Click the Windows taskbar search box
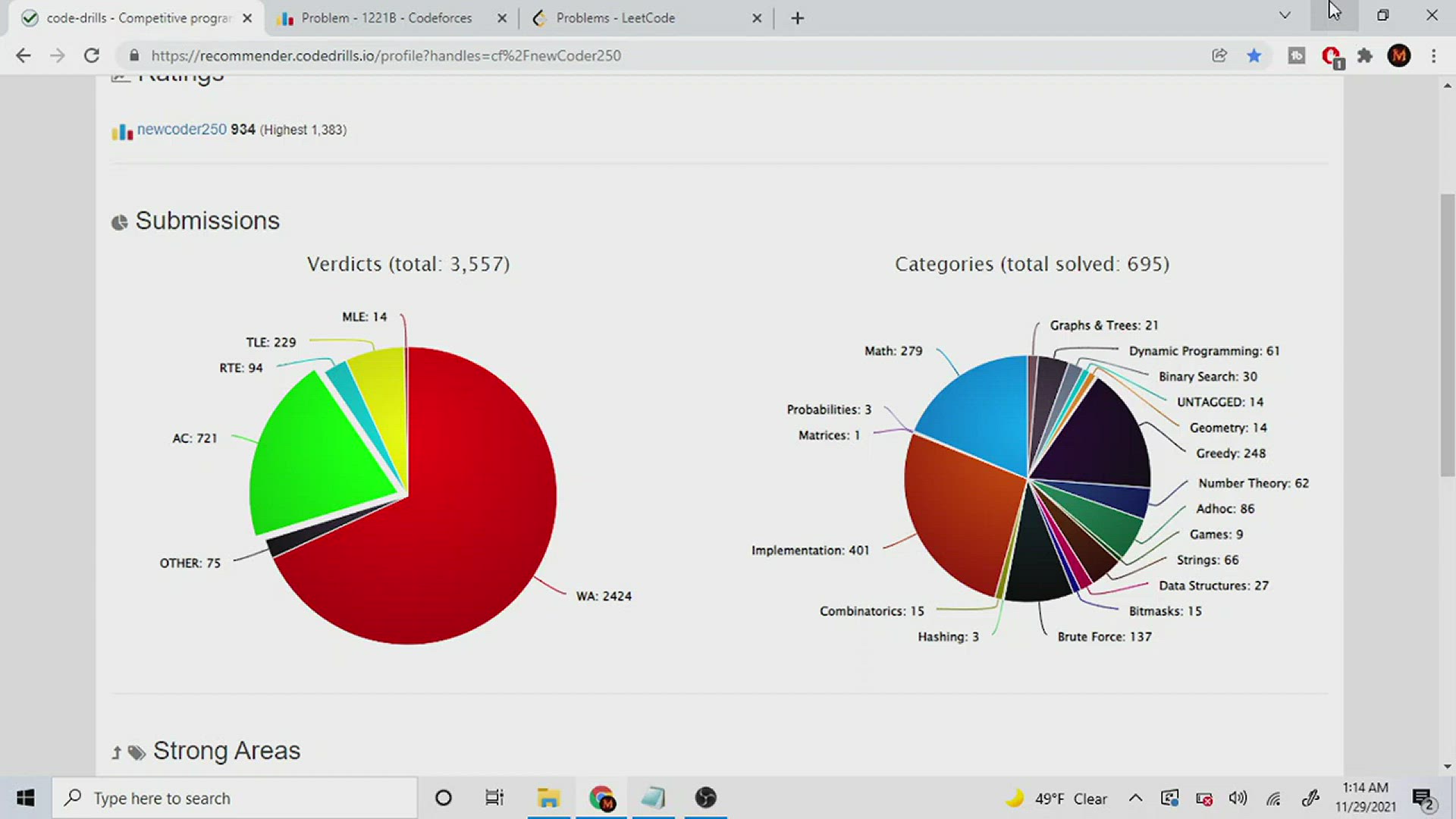This screenshot has width=1456, height=819. [235, 798]
